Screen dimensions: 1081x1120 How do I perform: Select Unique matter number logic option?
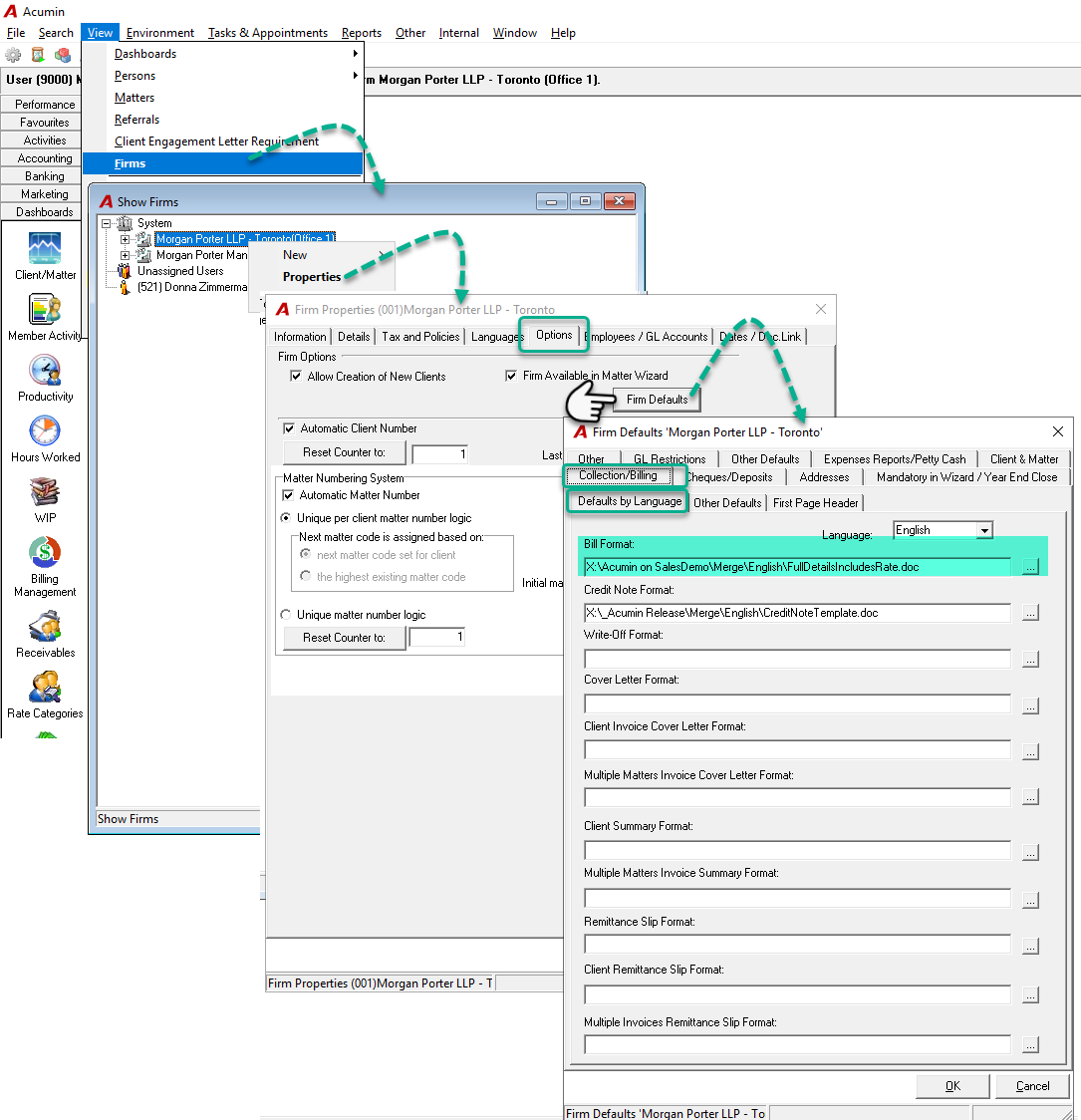[286, 614]
